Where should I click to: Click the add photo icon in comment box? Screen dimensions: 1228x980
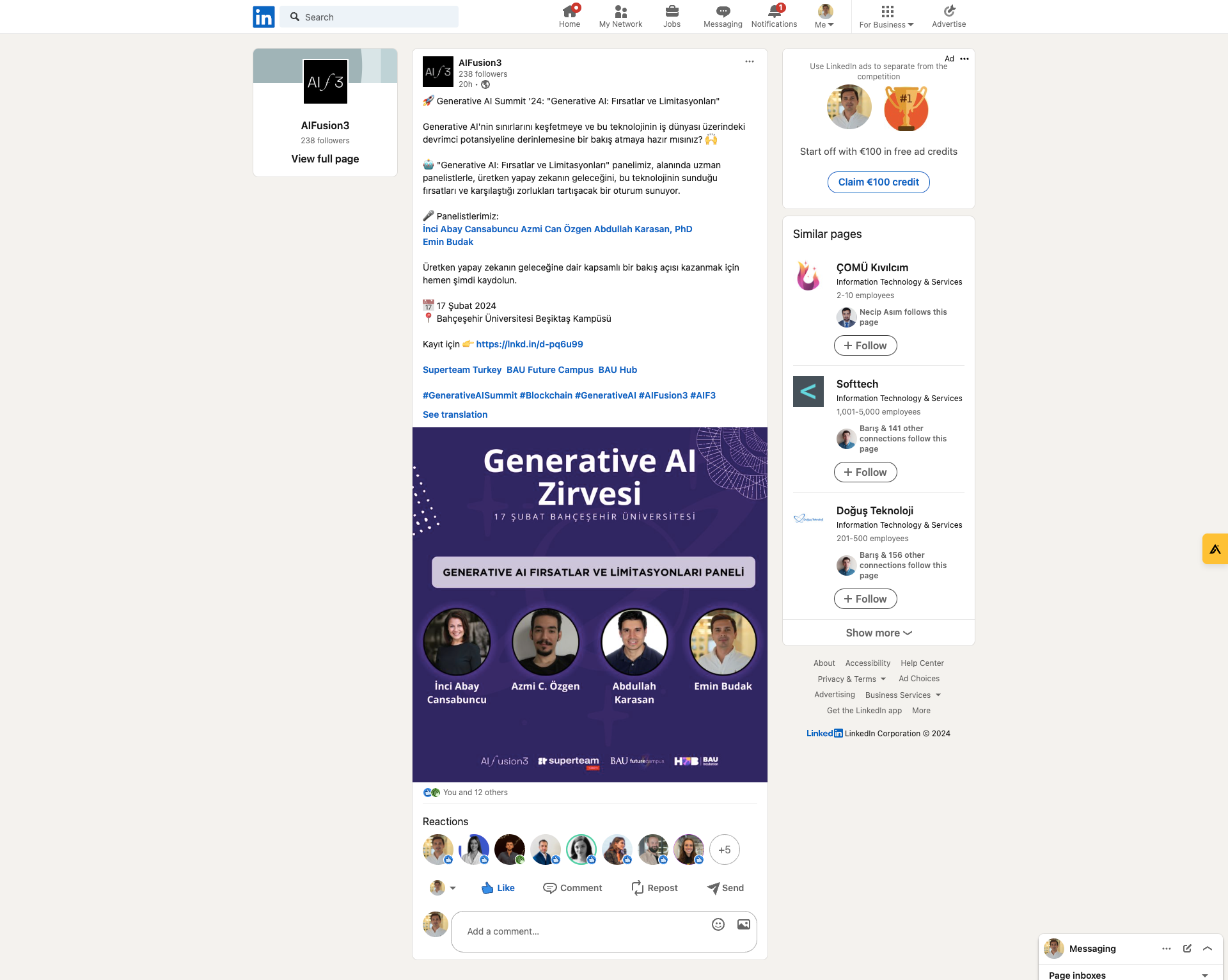[x=744, y=924]
